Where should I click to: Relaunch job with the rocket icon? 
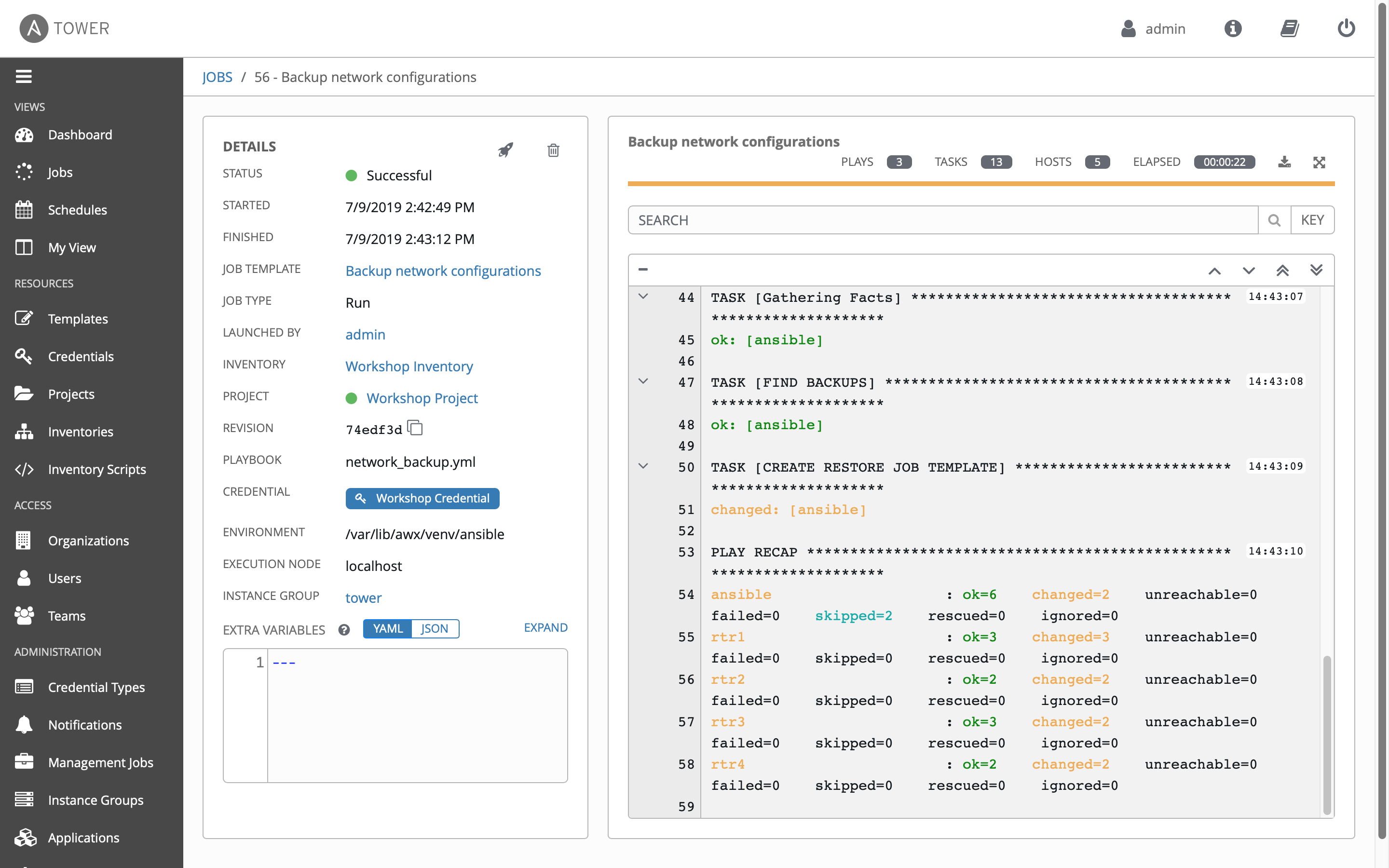point(505,150)
